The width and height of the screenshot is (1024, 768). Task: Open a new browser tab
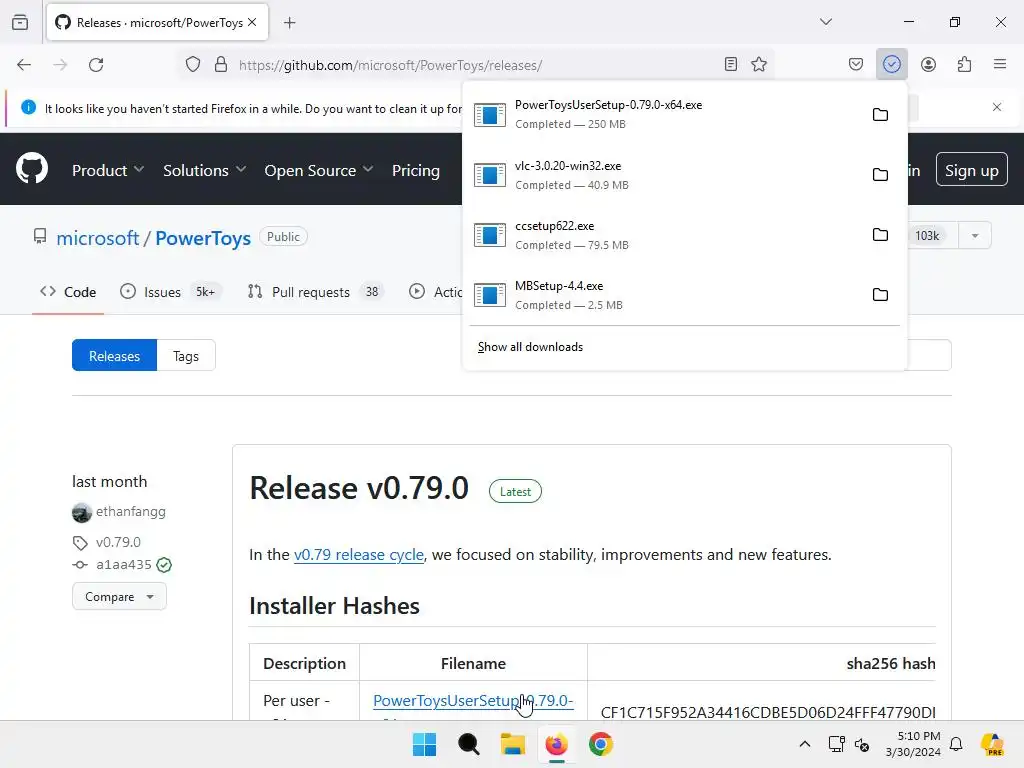click(289, 23)
